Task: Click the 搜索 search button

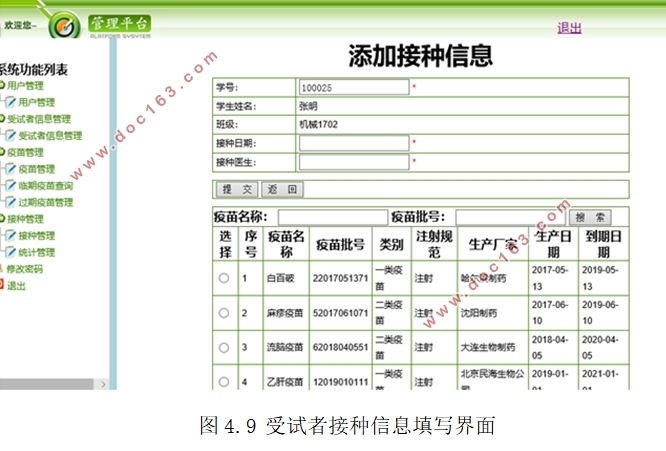Action: (x=589, y=217)
